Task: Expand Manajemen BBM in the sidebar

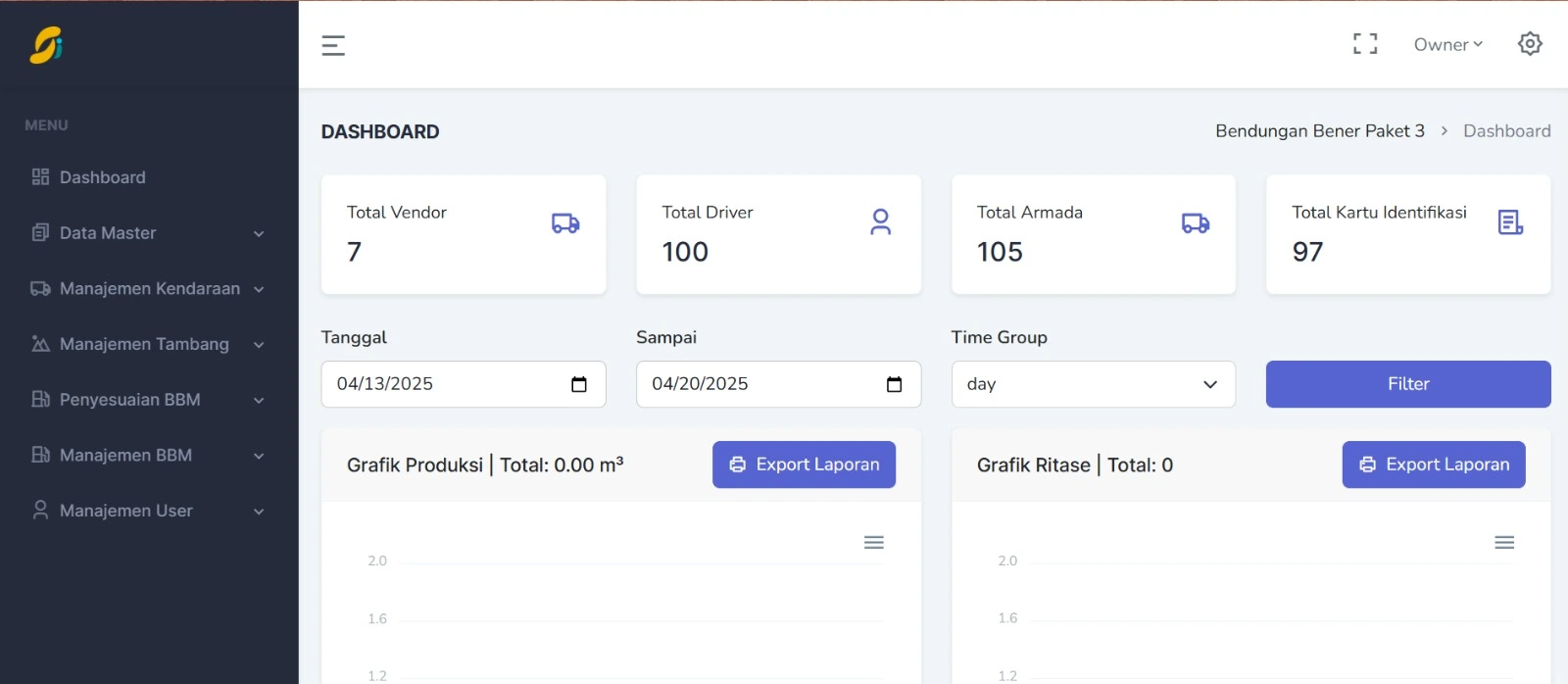Action: coord(147,456)
